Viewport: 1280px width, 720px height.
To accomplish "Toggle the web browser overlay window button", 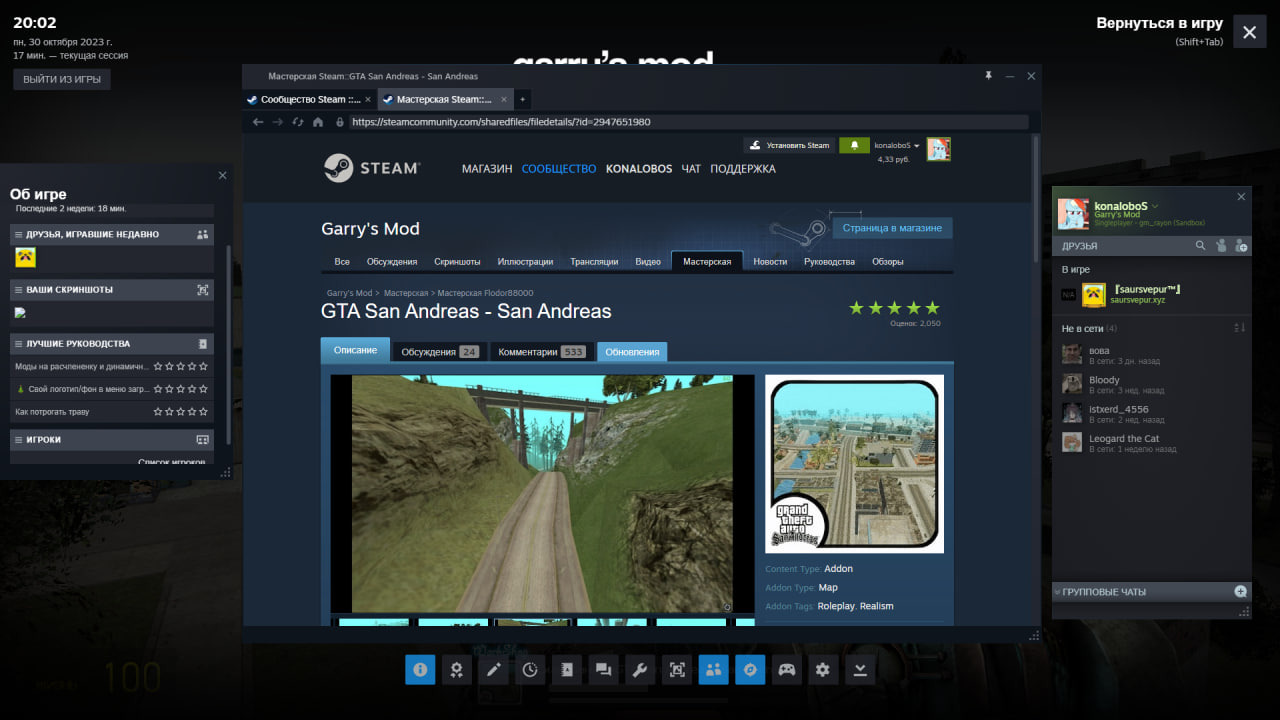I will 750,670.
